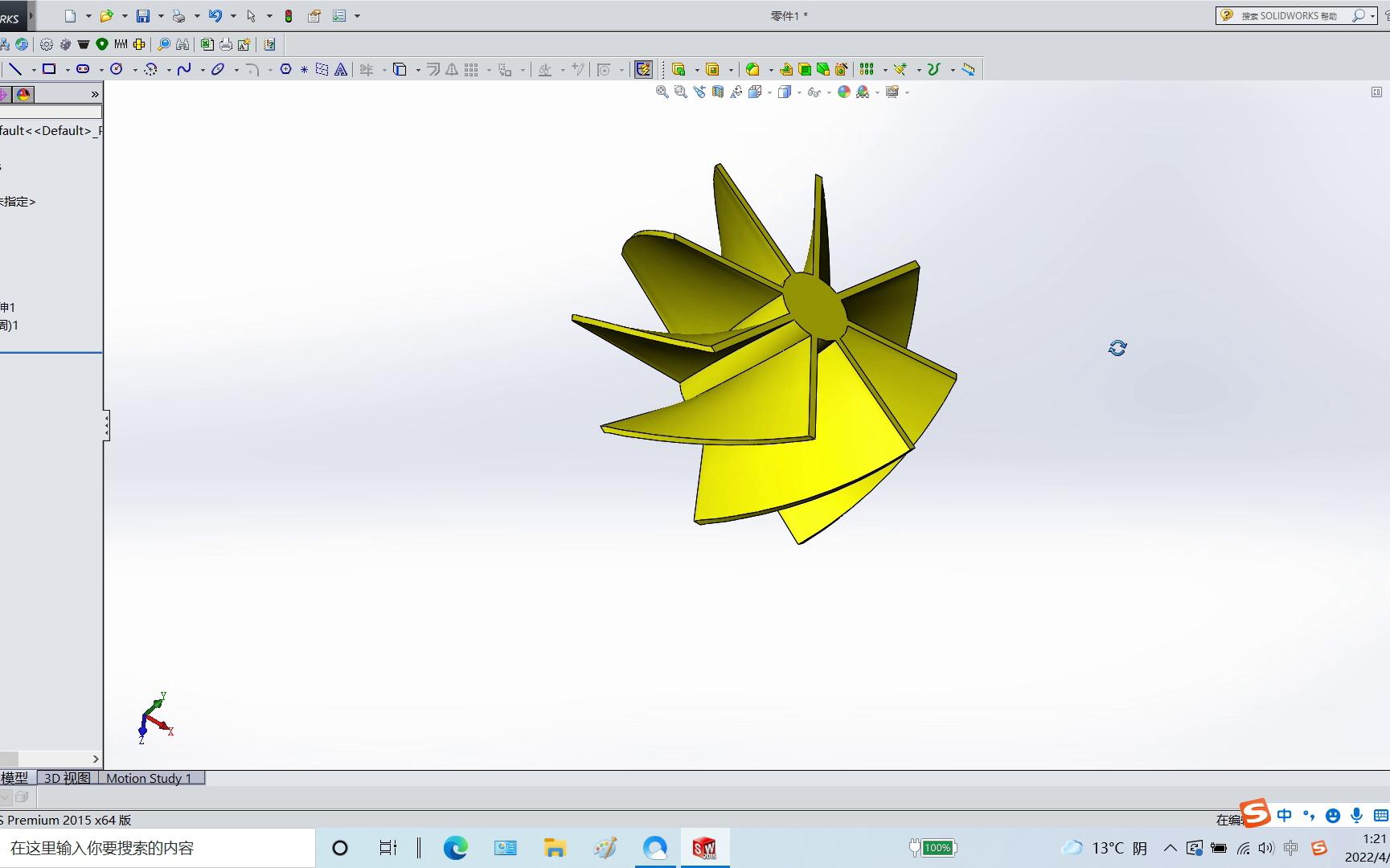
Task: Select the Circle sketch tool
Action: pyautogui.click(x=117, y=69)
